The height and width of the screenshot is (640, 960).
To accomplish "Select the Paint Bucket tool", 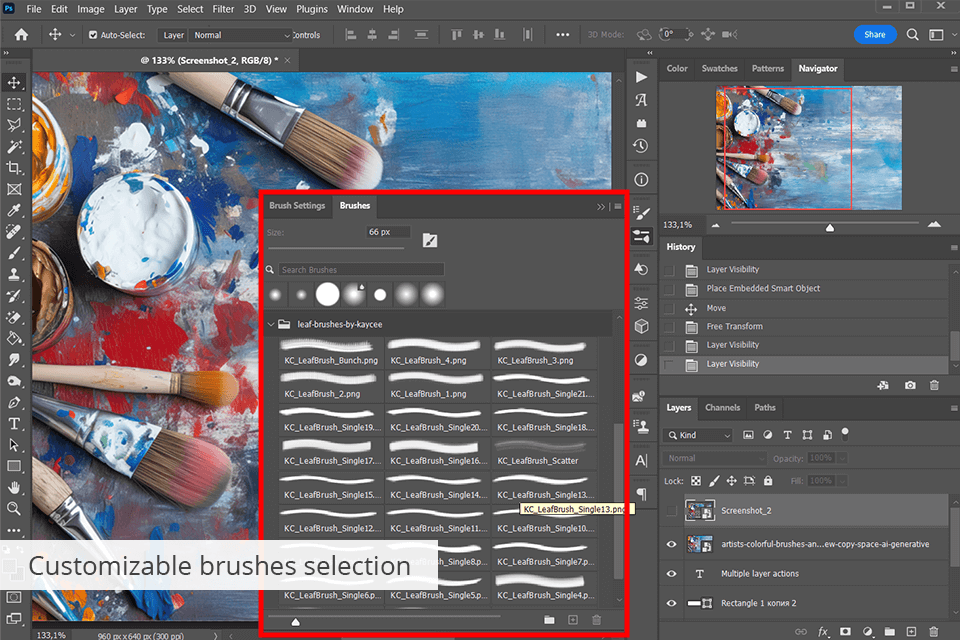I will coord(13,339).
